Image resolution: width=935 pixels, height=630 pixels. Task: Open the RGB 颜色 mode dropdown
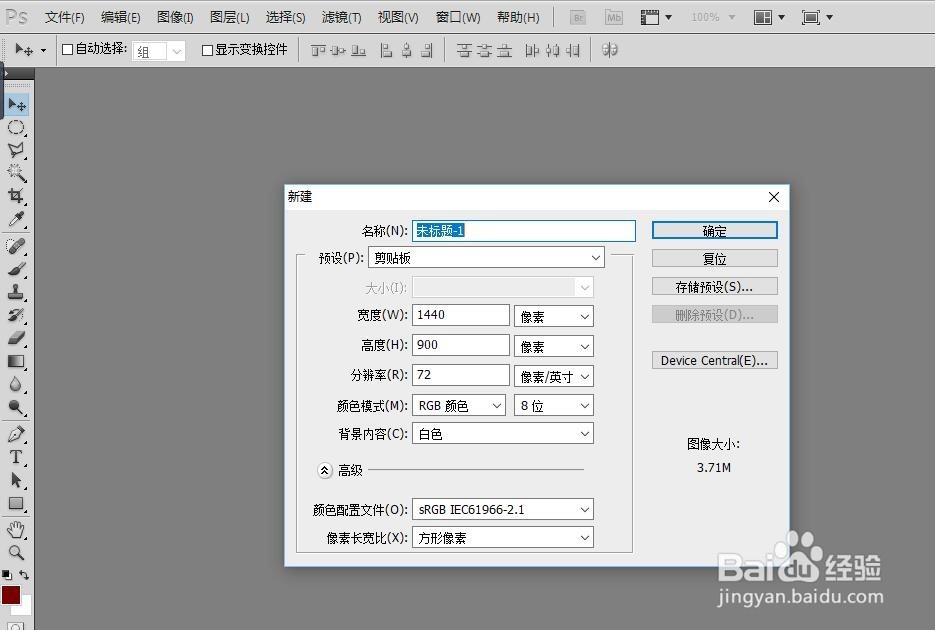pos(459,405)
